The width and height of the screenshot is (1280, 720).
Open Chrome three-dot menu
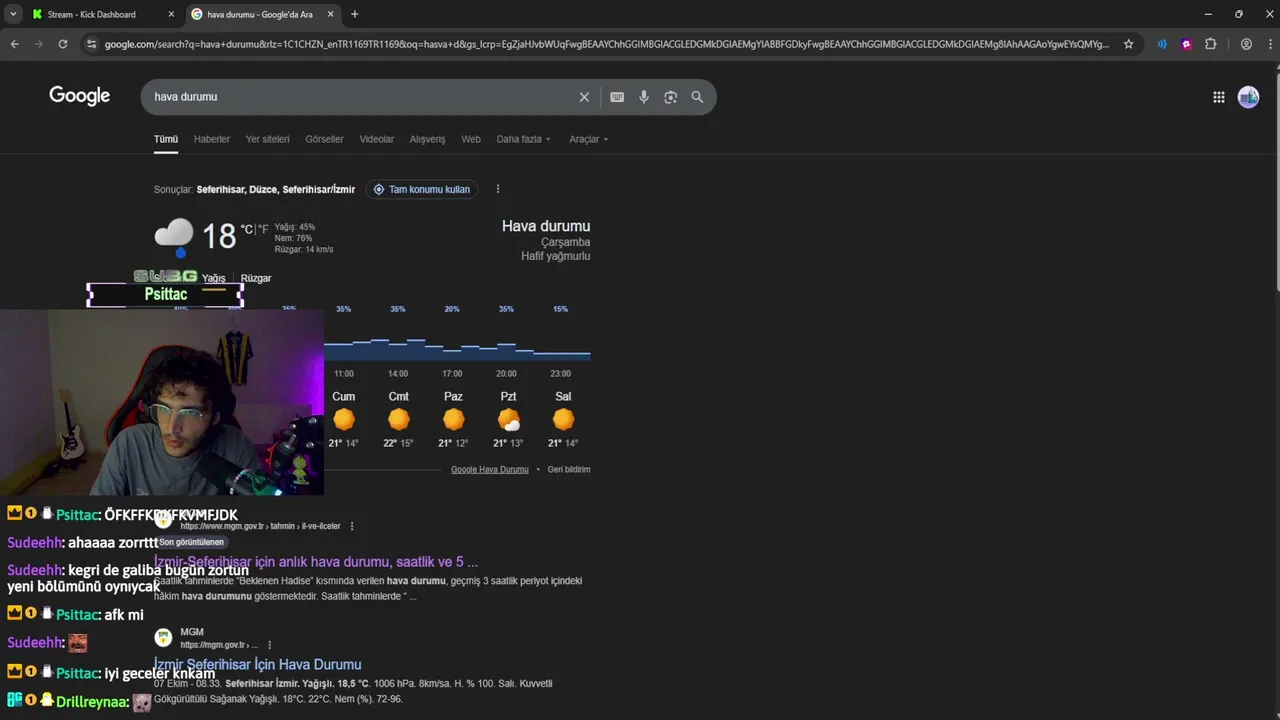tap(1269, 44)
